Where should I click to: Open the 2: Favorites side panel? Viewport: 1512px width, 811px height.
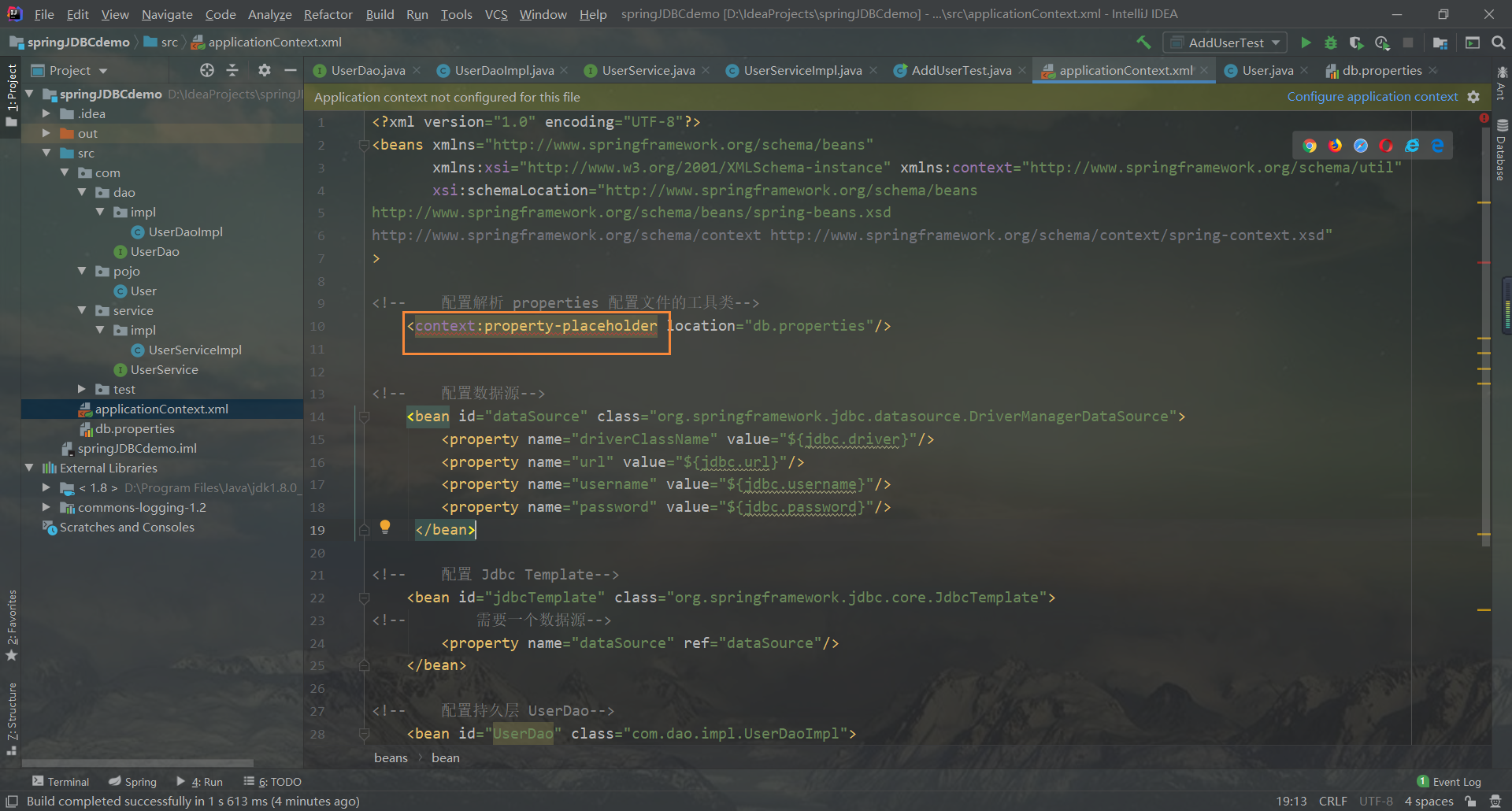[x=11, y=625]
